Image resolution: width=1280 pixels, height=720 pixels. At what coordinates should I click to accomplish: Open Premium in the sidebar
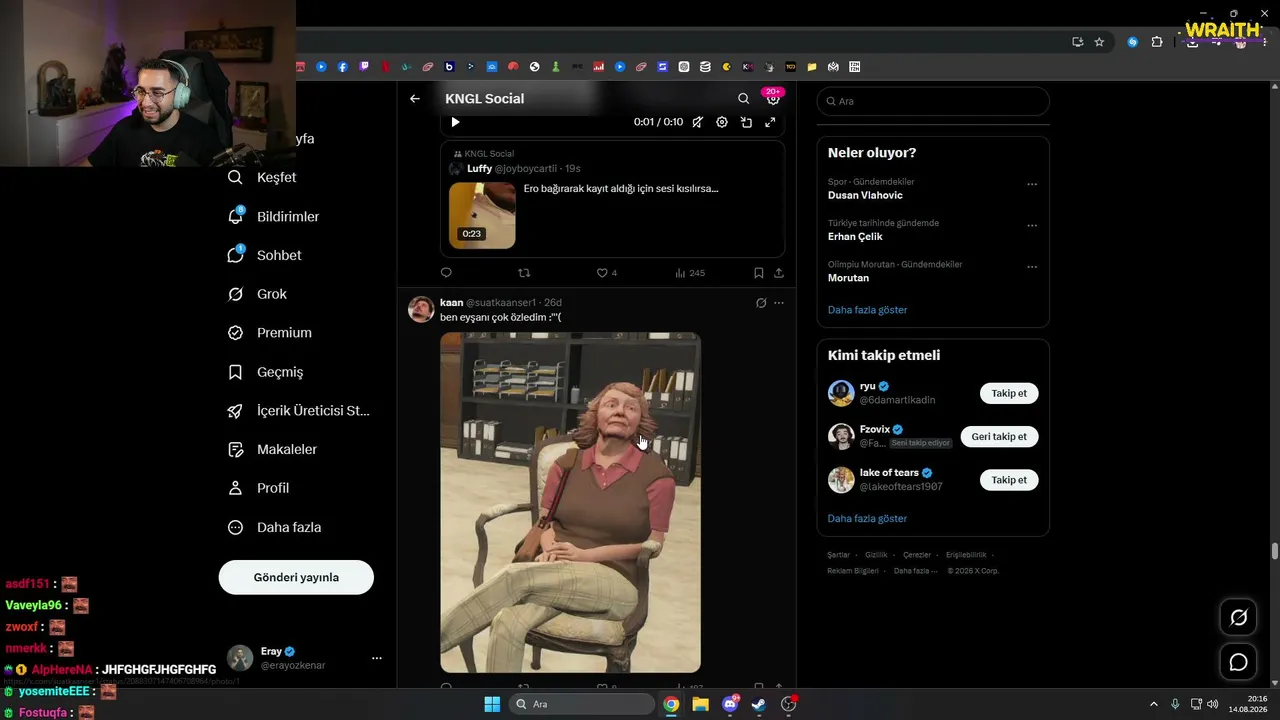(270, 333)
